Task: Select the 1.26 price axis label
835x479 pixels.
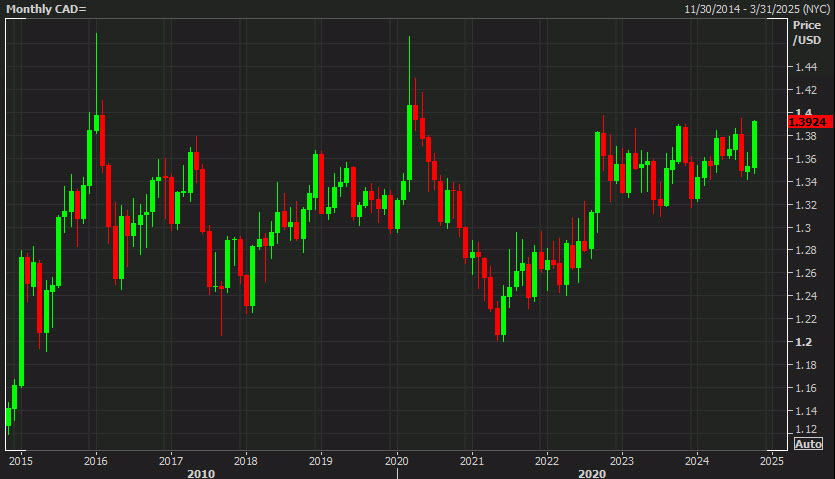Action: point(806,273)
